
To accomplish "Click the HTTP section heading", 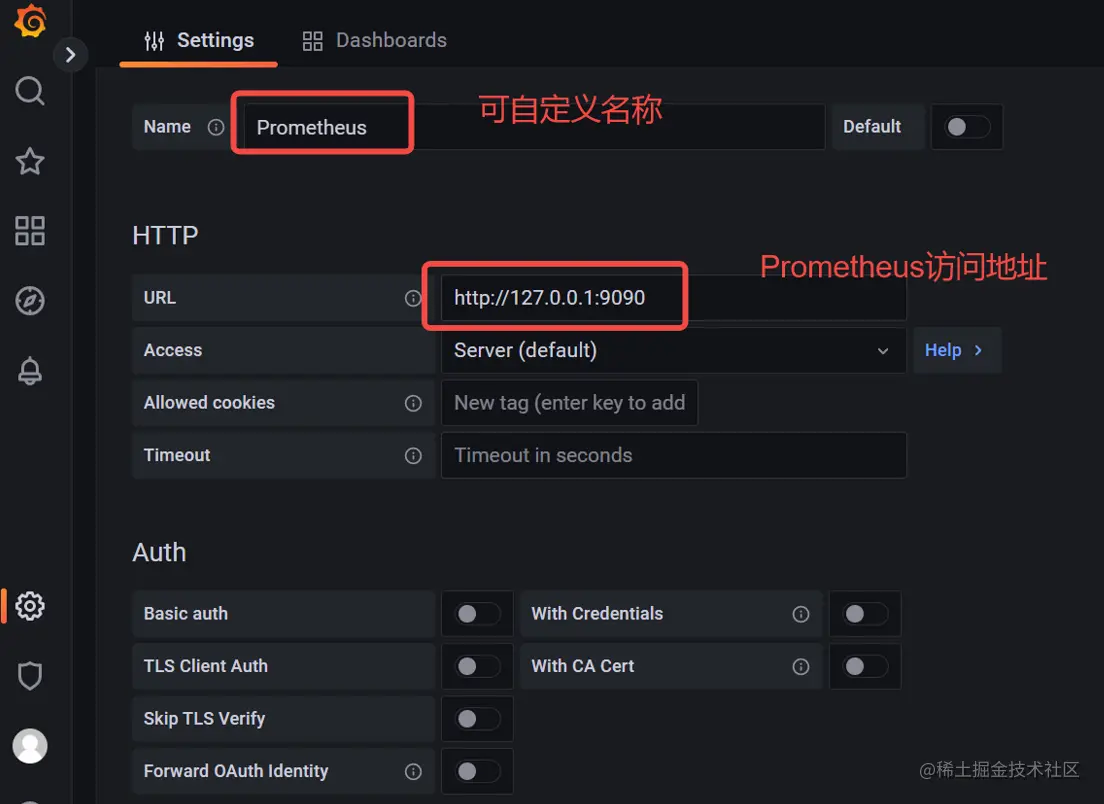I will [165, 235].
